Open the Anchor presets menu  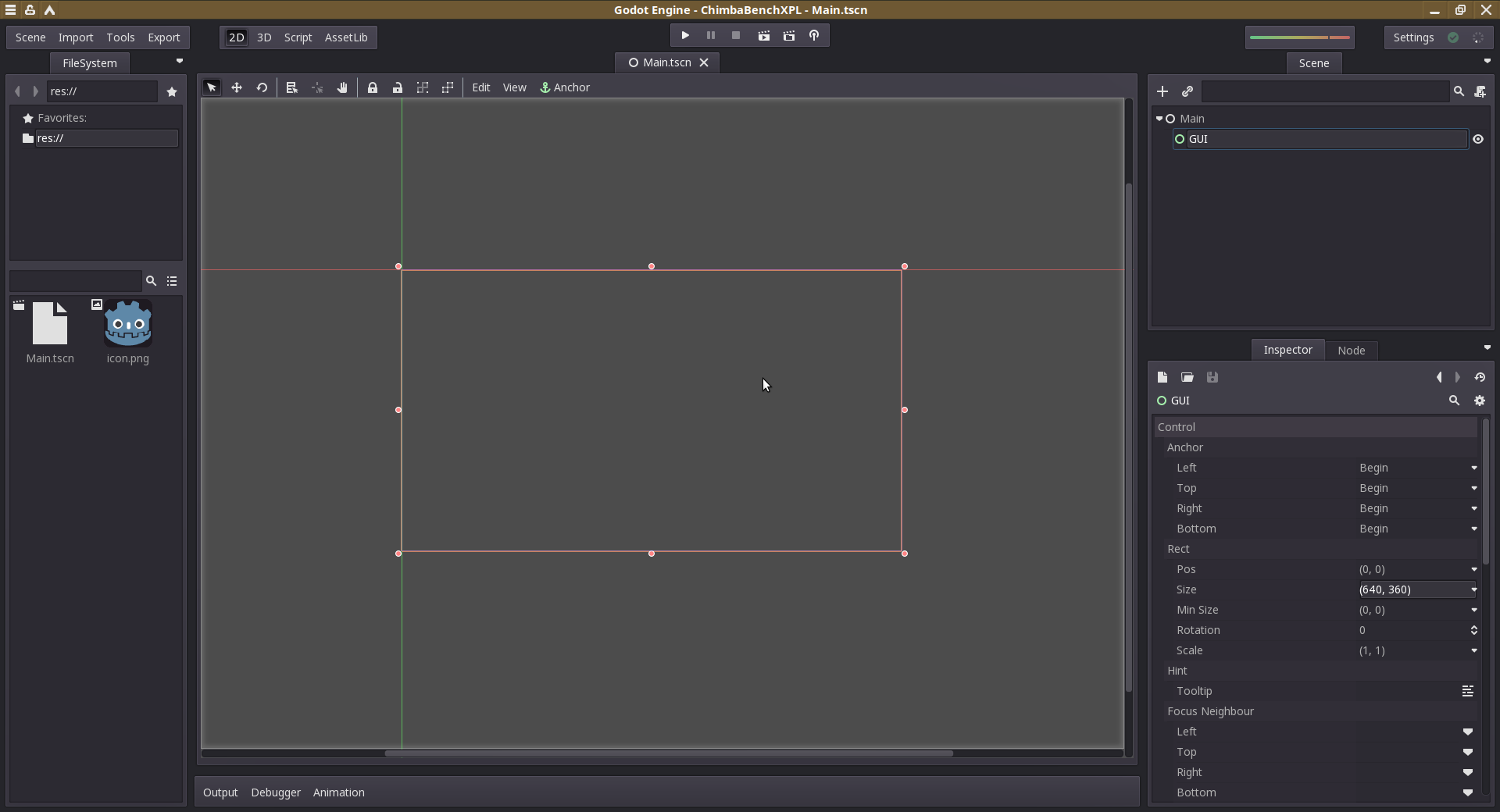click(565, 87)
